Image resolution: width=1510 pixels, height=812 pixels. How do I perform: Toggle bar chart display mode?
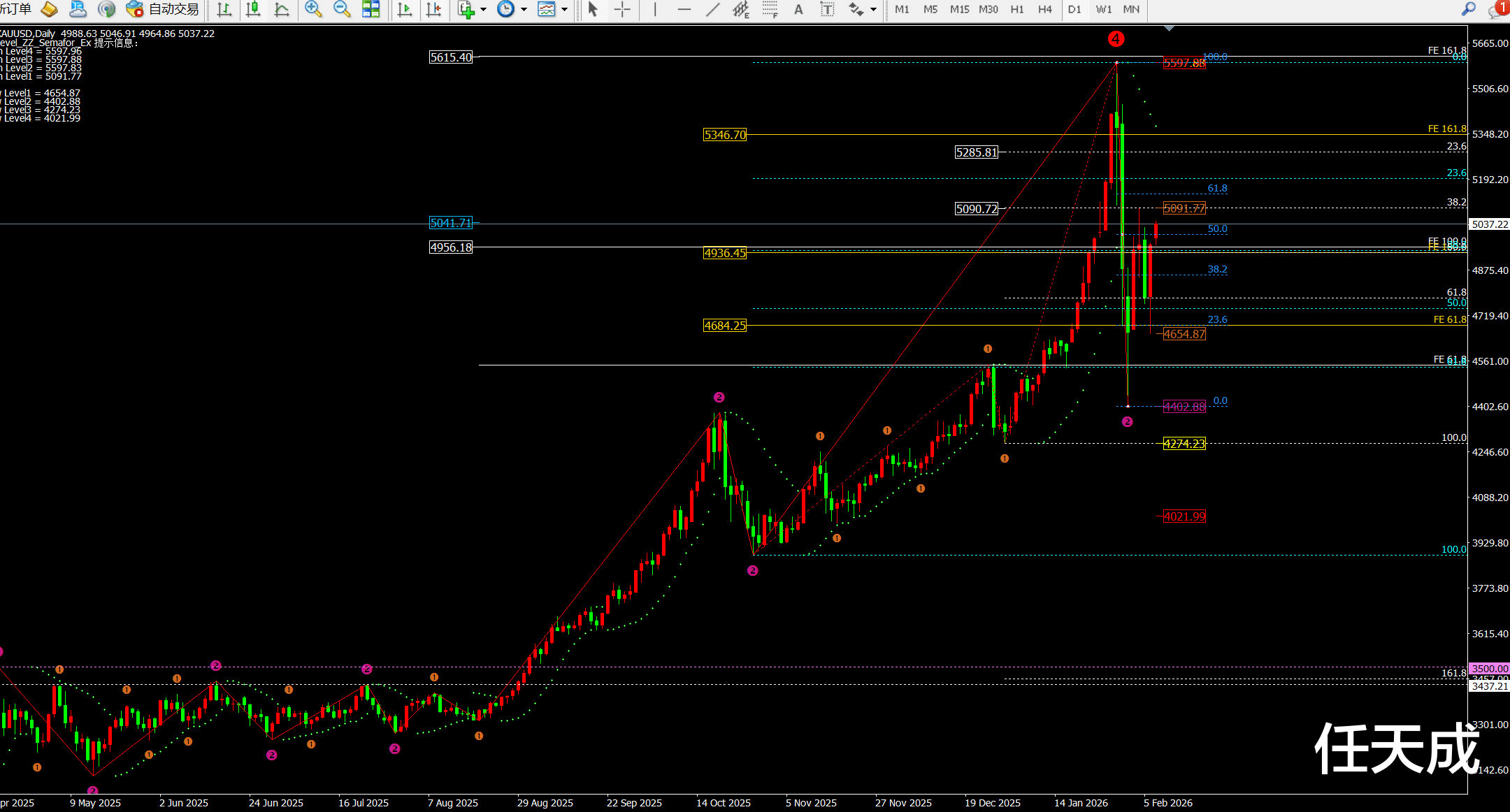[x=224, y=9]
